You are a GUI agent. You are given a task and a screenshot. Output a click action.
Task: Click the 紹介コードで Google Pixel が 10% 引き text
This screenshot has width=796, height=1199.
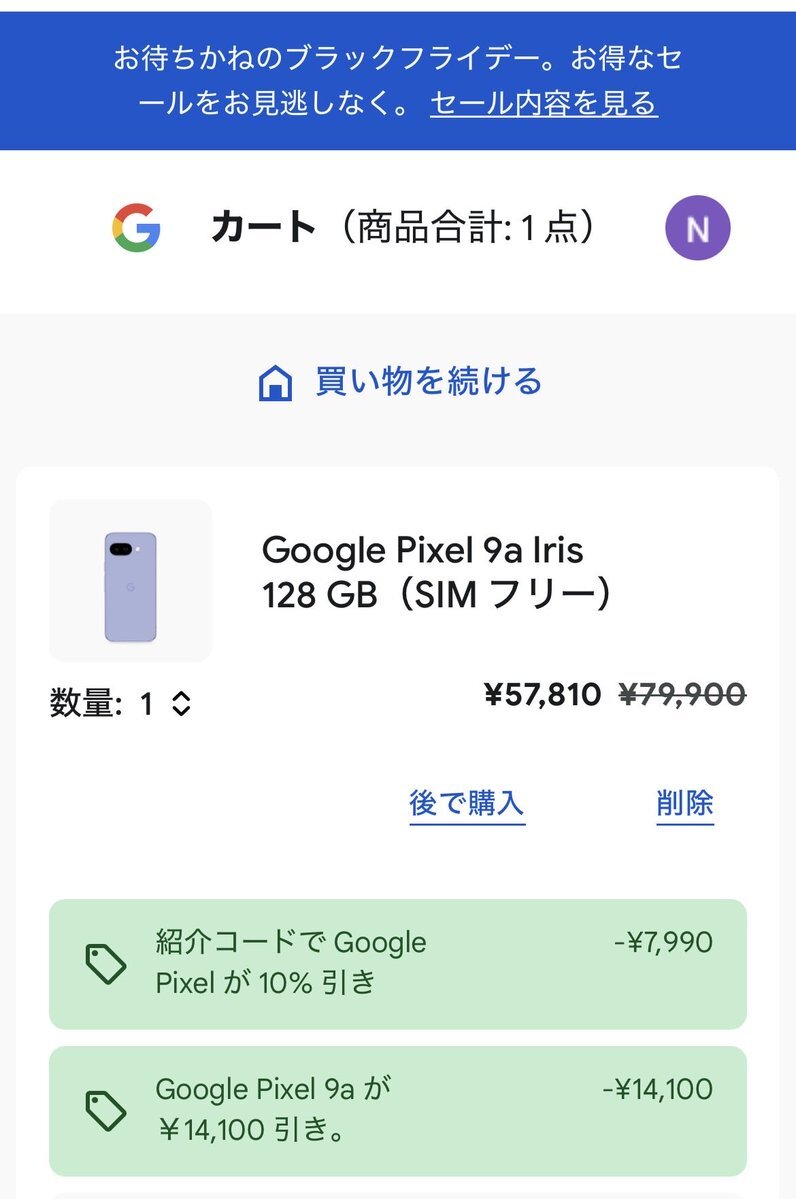(x=291, y=962)
